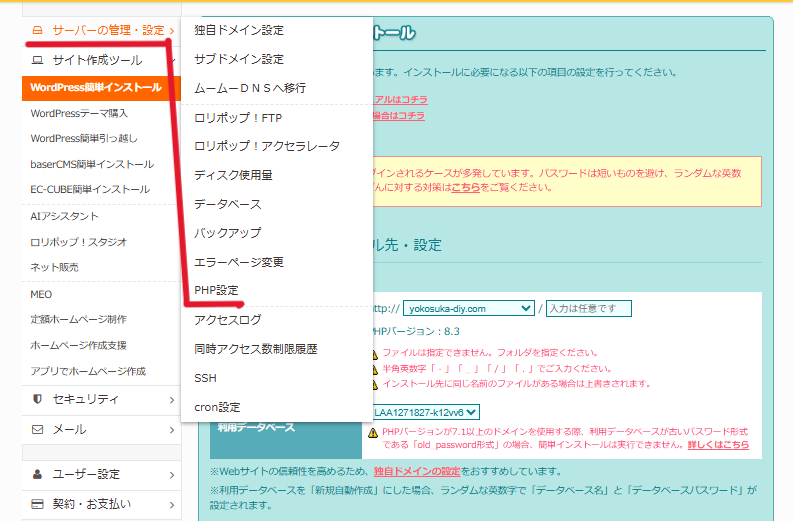Image resolution: width=793 pixels, height=521 pixels.
Task: Select PHP設定 from the server submenu
Action: (x=216, y=291)
